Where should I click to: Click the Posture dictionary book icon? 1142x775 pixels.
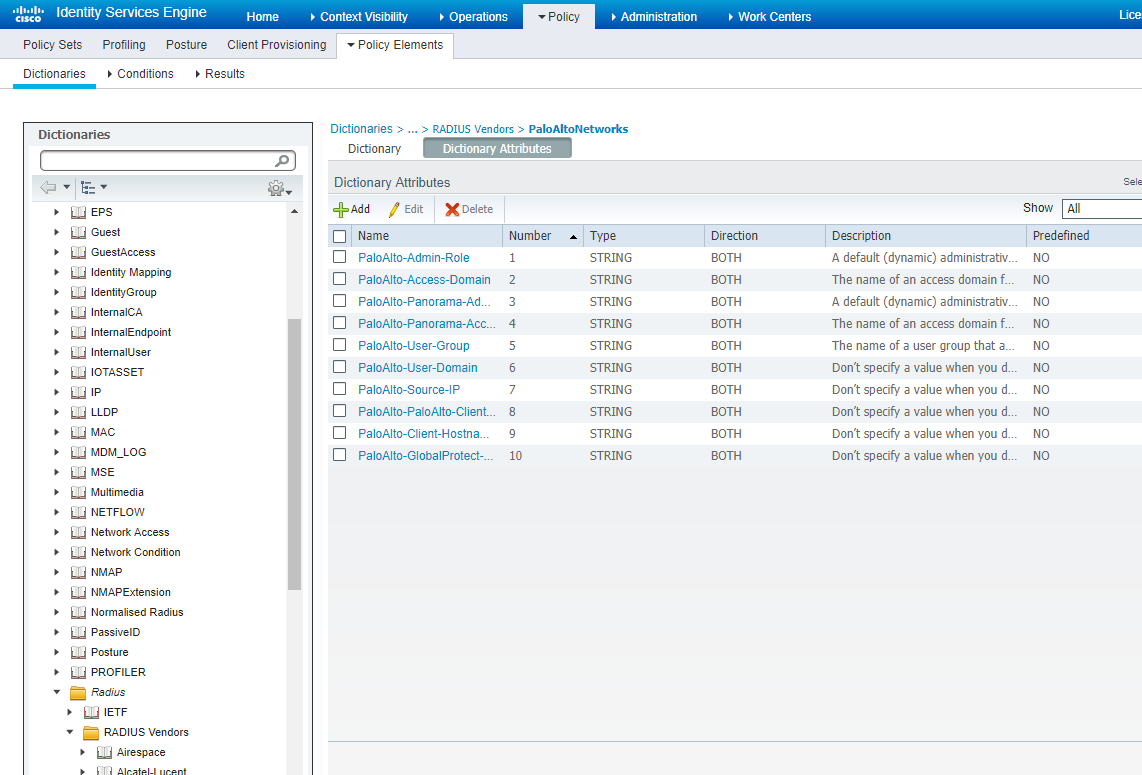pyautogui.click(x=79, y=652)
